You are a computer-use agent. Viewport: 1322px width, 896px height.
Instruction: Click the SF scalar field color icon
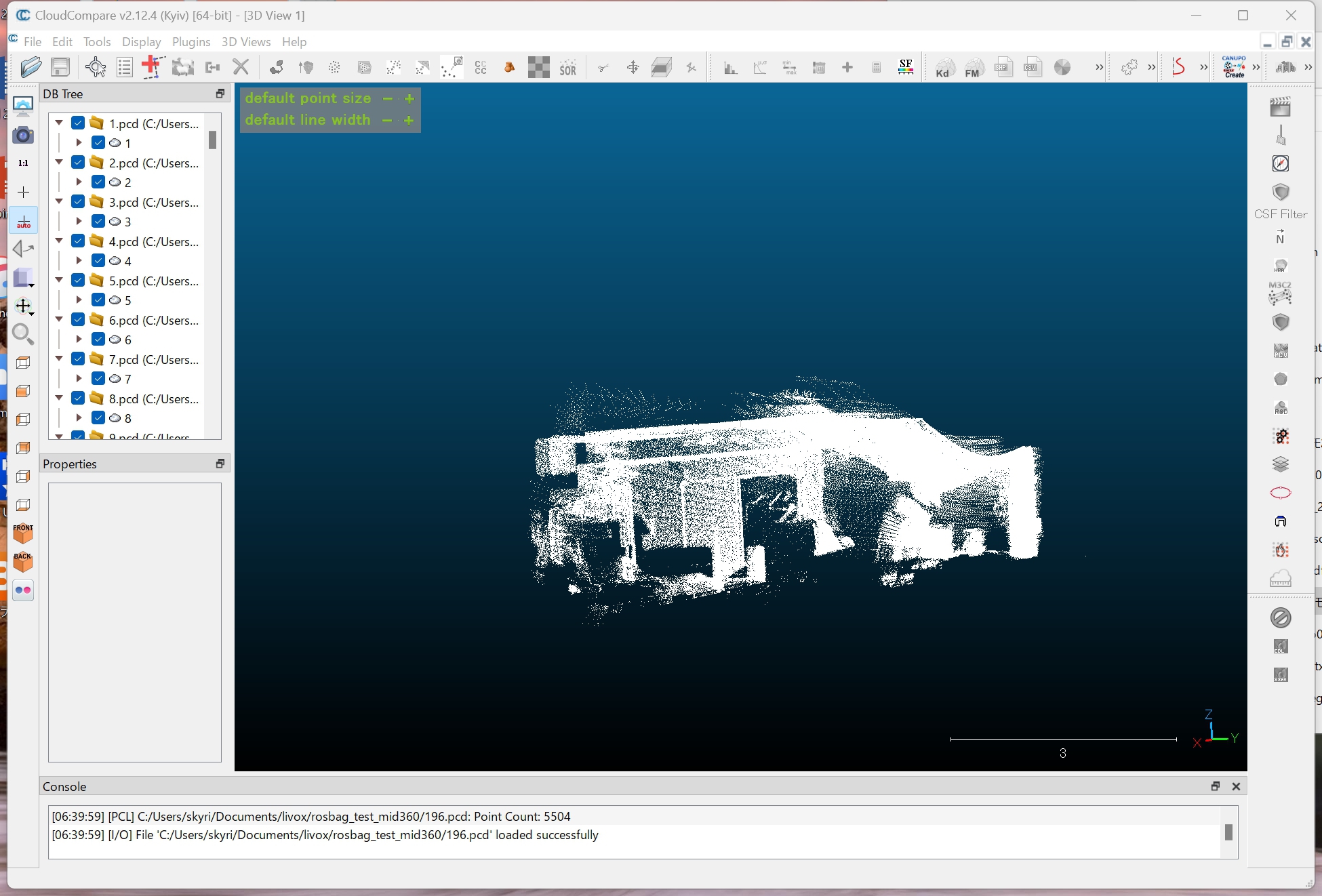tap(906, 67)
